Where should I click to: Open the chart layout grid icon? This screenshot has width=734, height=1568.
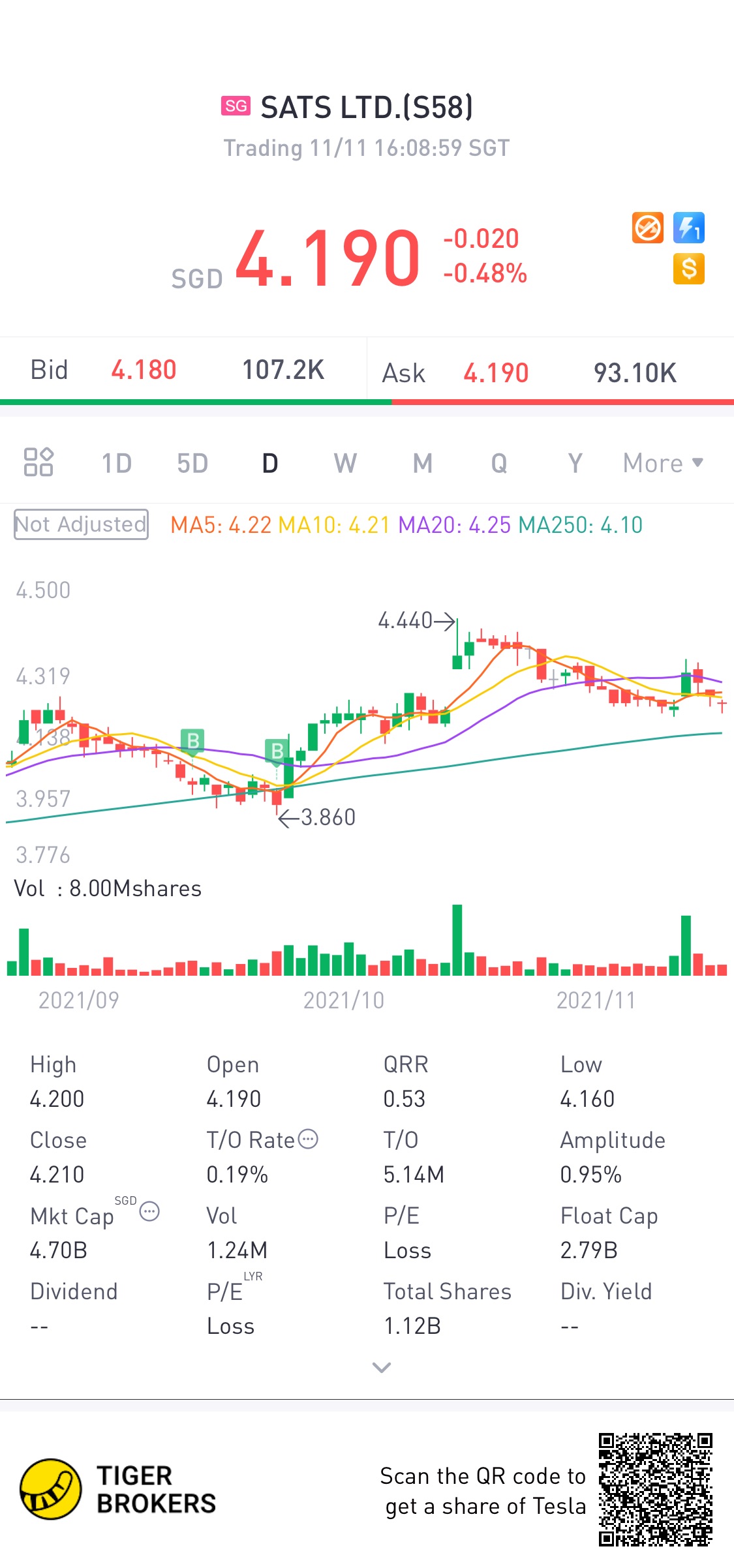[x=38, y=462]
